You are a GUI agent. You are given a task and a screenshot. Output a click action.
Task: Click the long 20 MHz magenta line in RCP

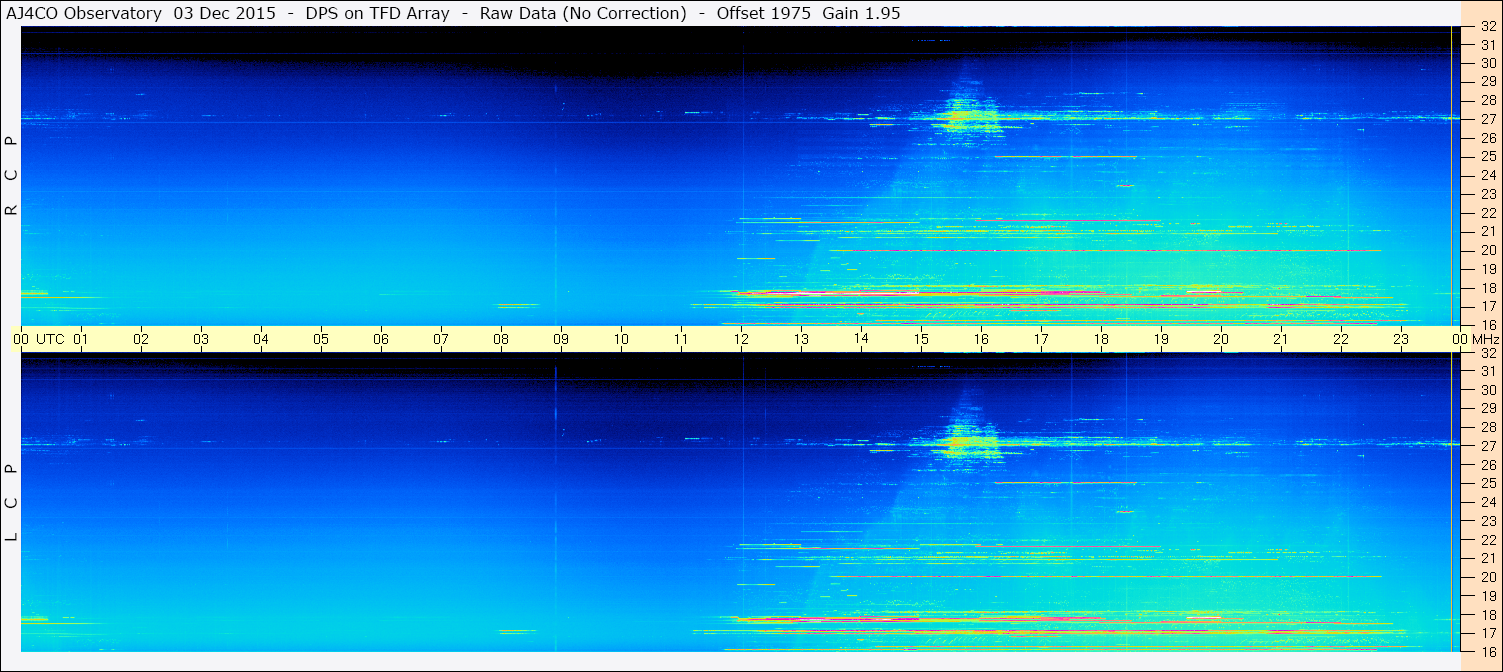(1105, 250)
